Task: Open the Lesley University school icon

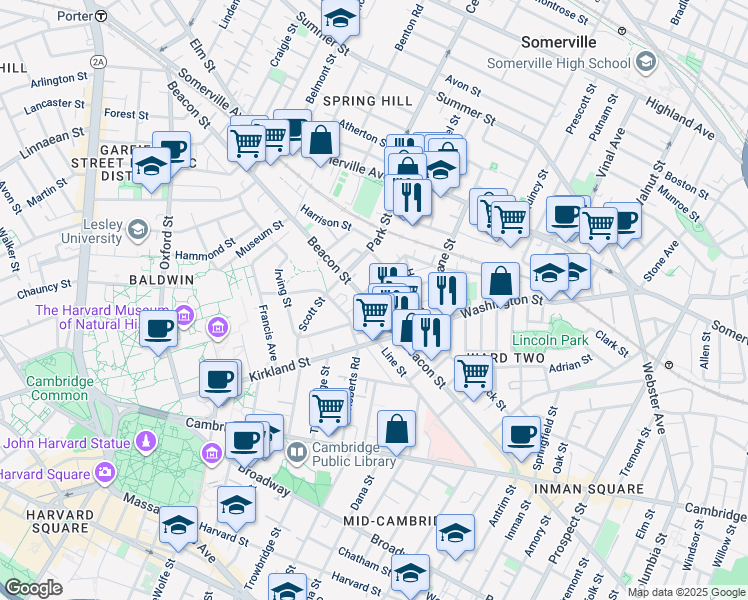Action: click(137, 231)
